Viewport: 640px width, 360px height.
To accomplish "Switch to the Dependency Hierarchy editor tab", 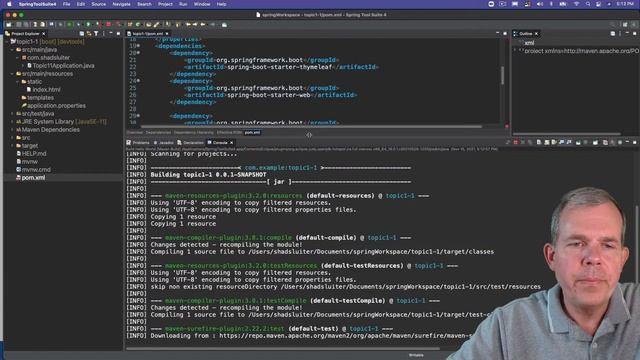I will [194, 133].
